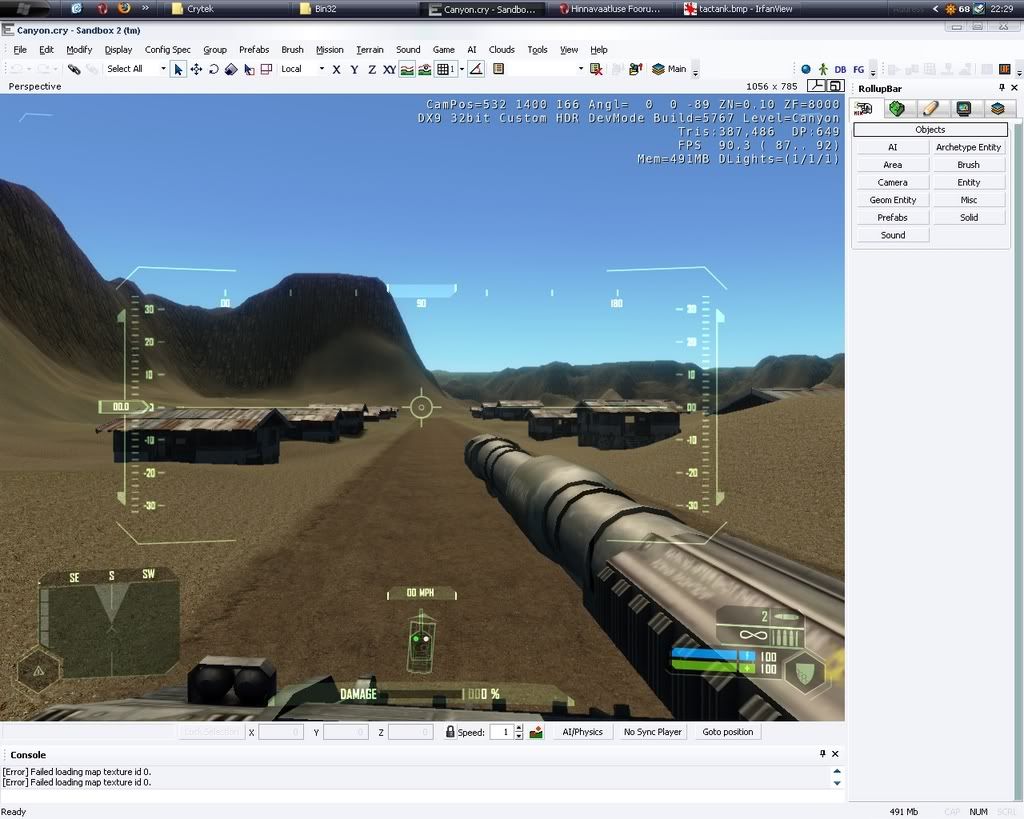Click the viewport layout icon beside 1056 x 785

[816, 86]
